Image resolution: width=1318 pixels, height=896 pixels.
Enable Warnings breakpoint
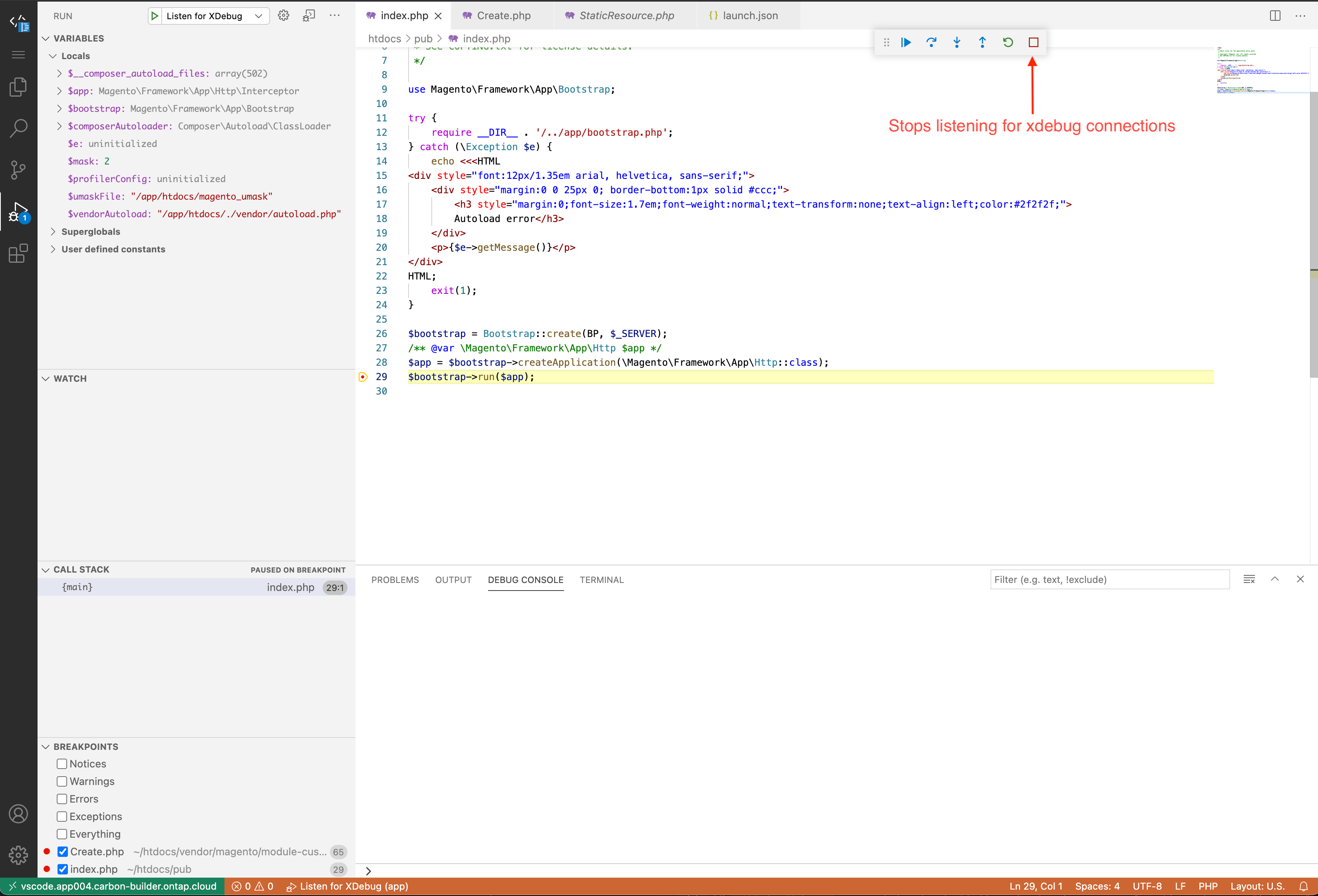coord(62,781)
